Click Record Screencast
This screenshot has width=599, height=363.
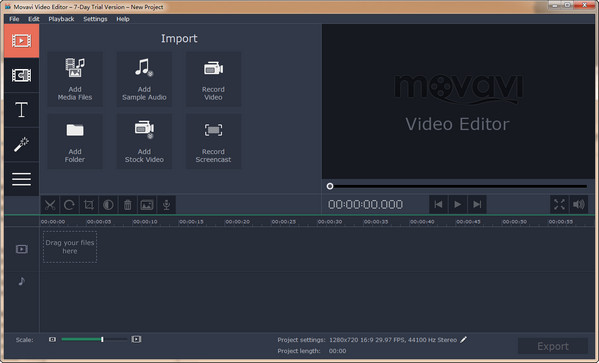[213, 141]
